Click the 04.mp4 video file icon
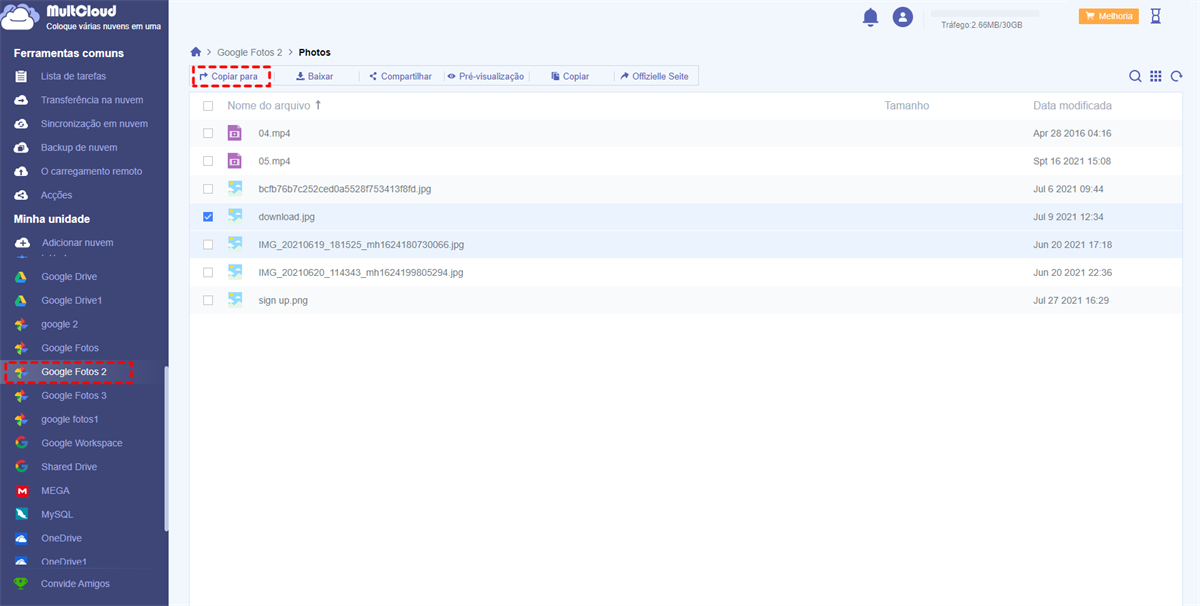 [x=235, y=133]
